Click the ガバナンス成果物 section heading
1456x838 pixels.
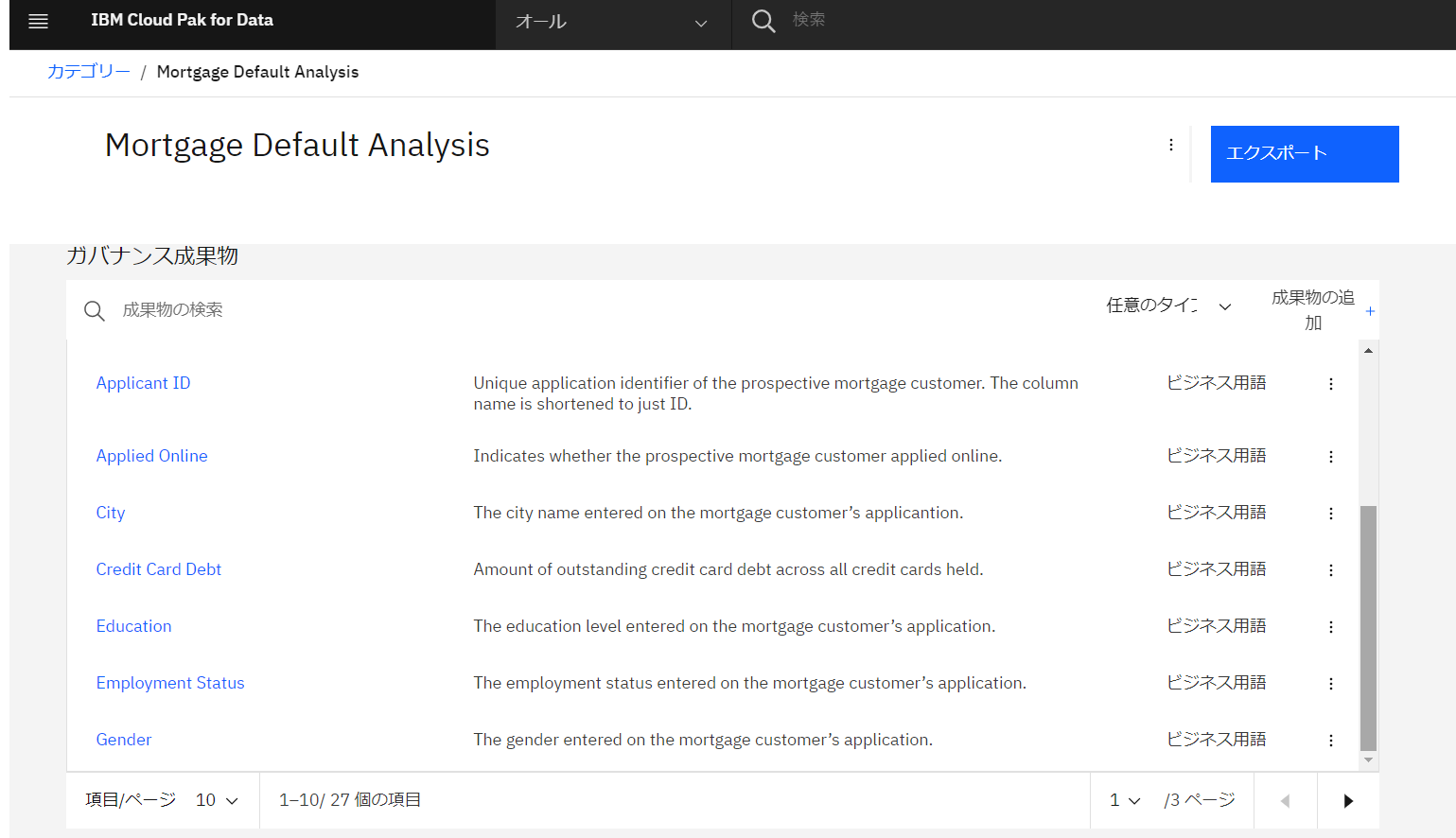pos(152,255)
